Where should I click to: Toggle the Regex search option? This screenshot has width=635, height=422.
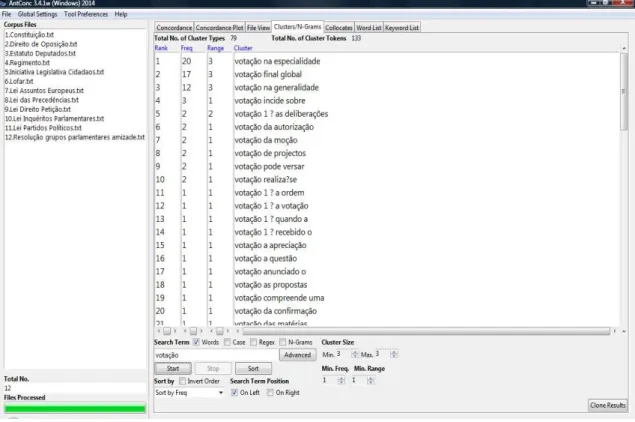(254, 342)
